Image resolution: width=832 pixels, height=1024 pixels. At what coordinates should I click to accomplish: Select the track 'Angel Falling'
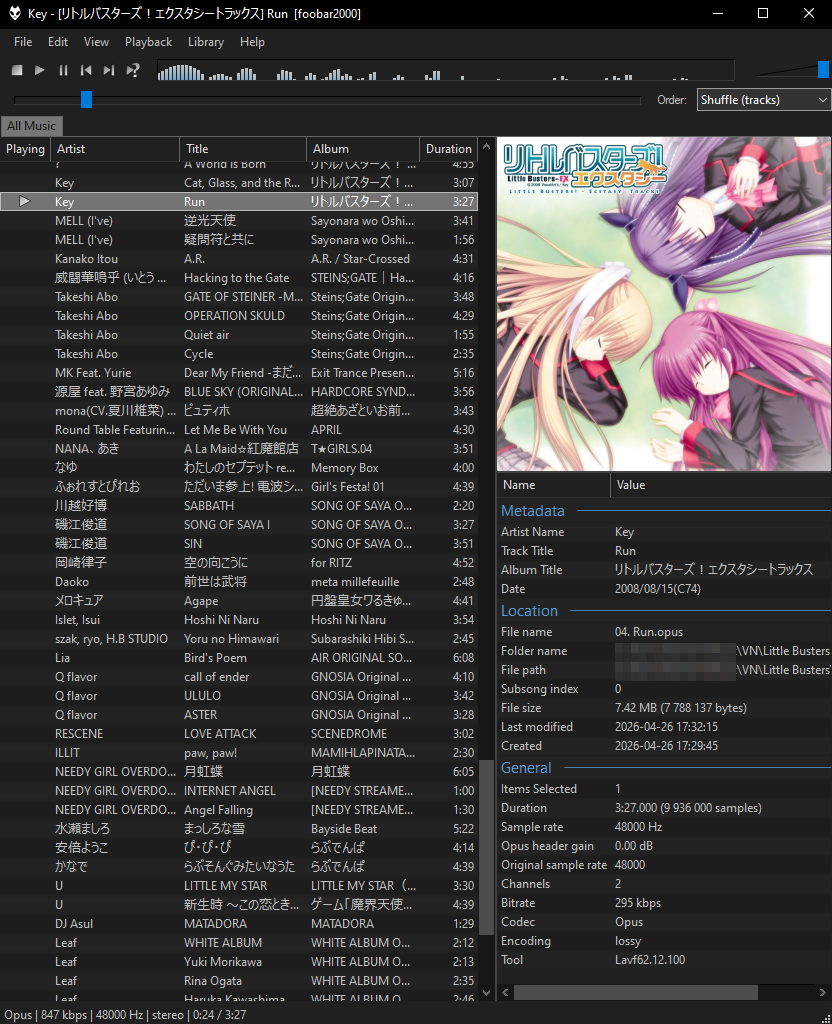(x=239, y=810)
